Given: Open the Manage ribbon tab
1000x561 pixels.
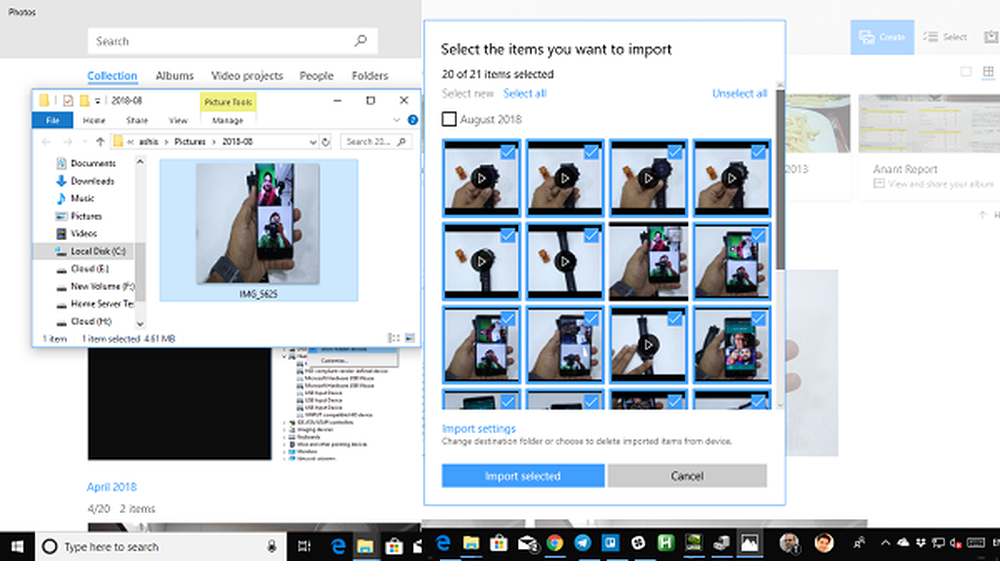Looking at the screenshot, I should point(229,120).
